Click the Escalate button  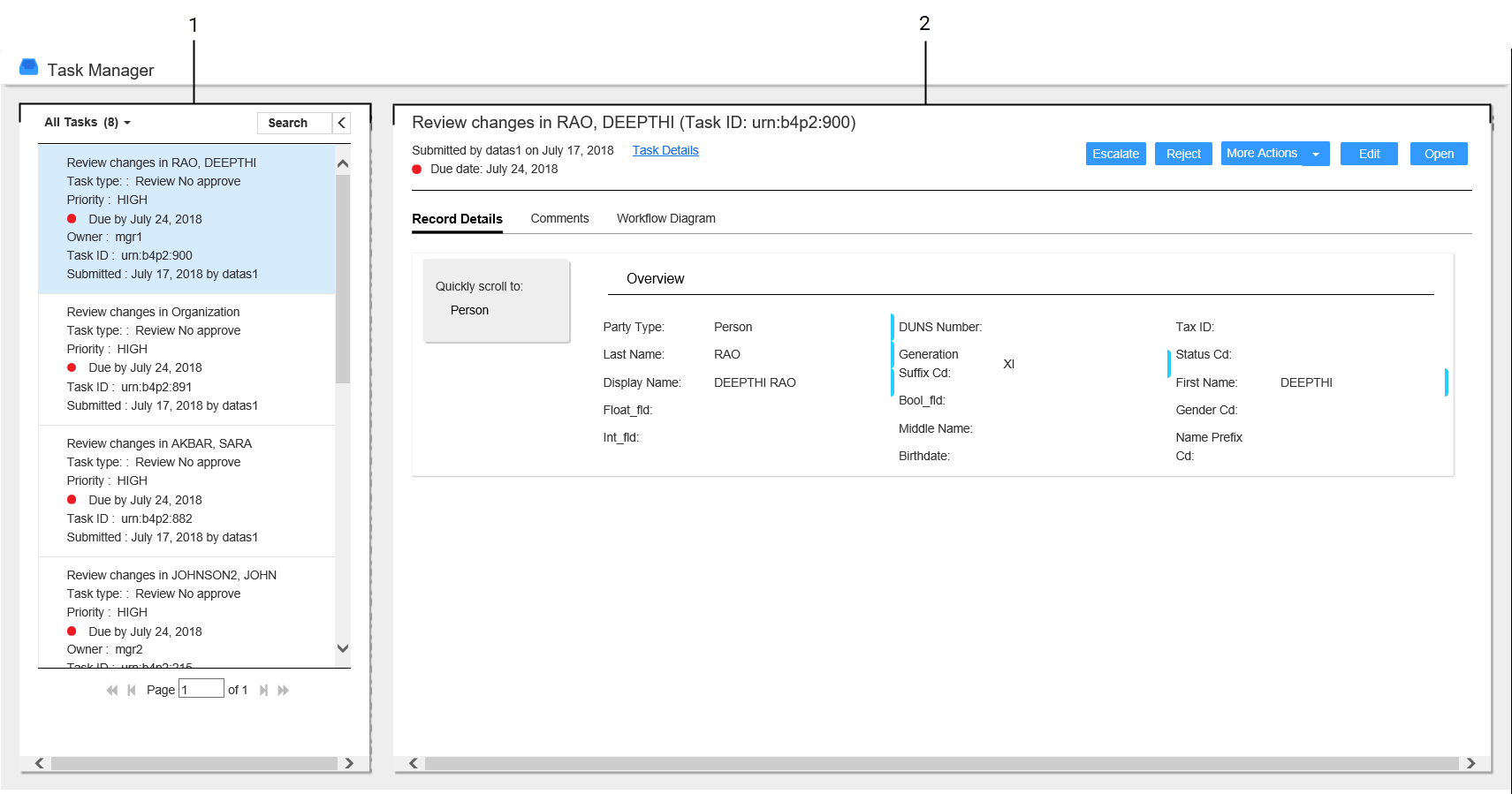[x=1116, y=154]
